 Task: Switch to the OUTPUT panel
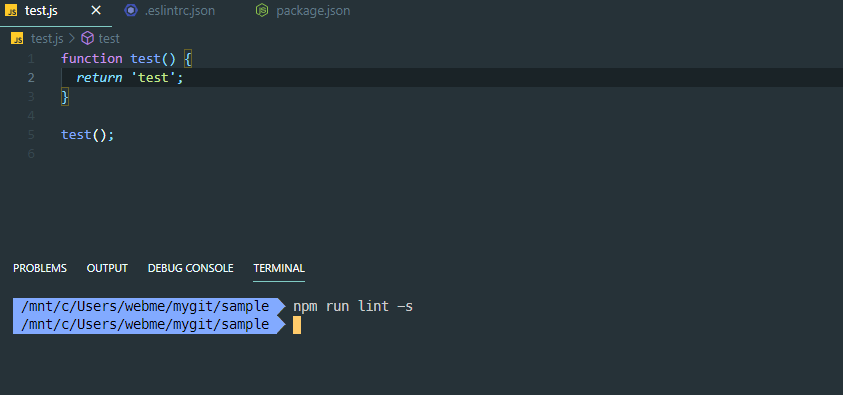[x=107, y=268]
